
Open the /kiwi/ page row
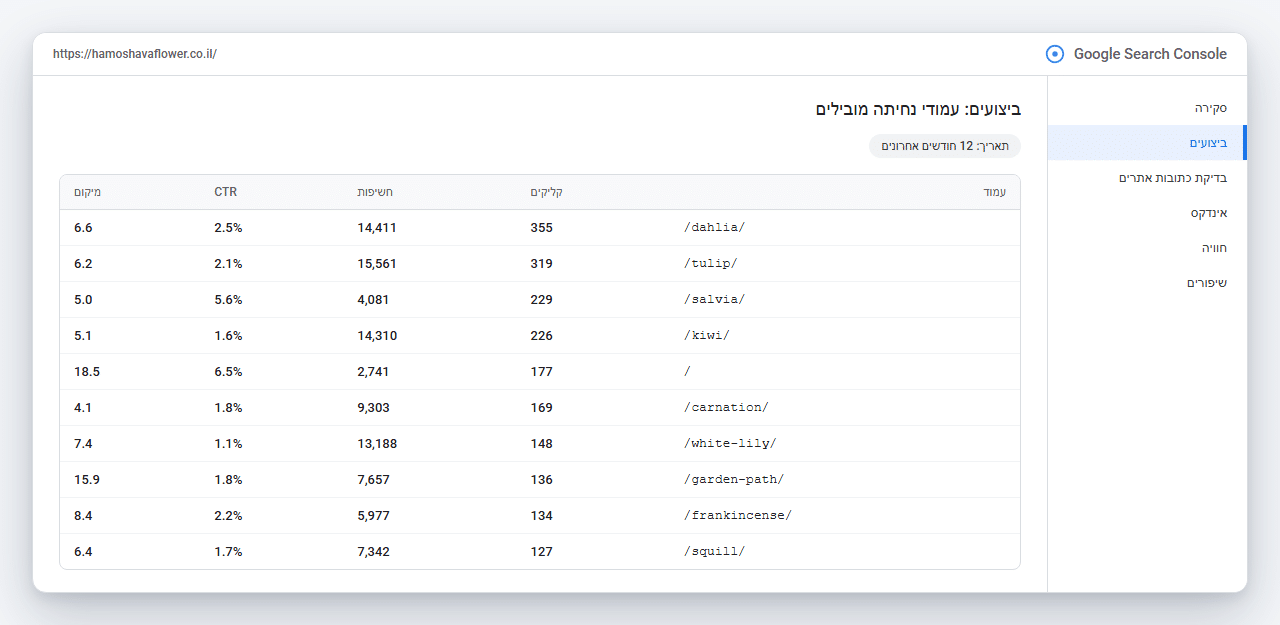pyautogui.click(x=540, y=336)
